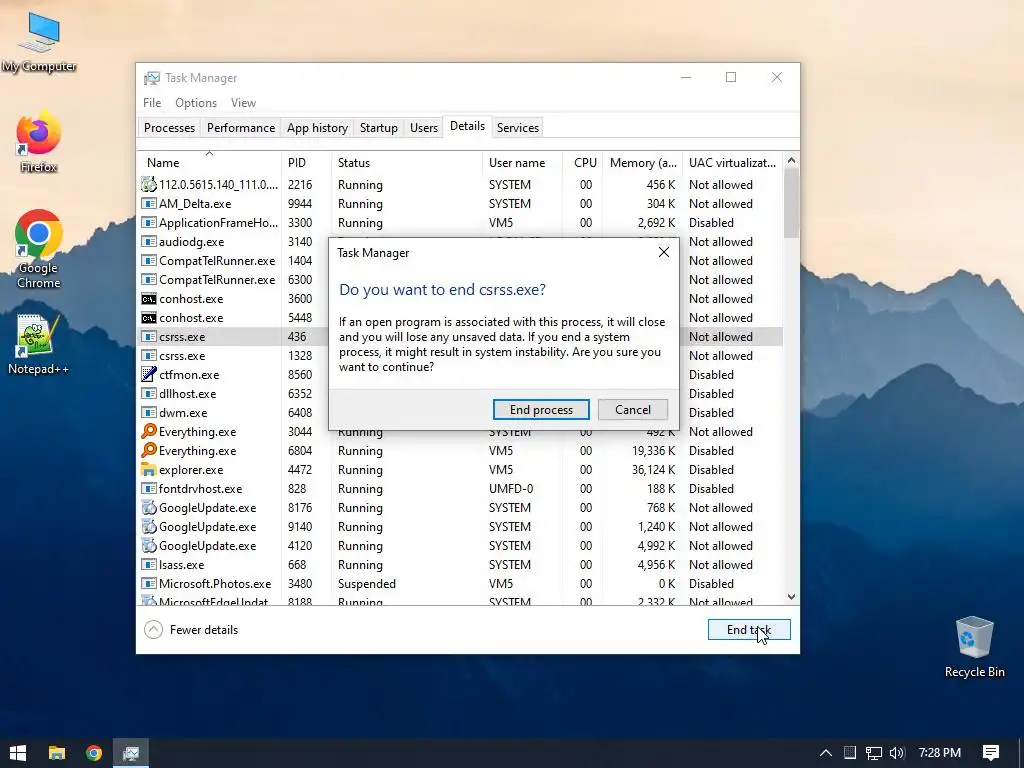Open the Windows Start menu

(x=18, y=753)
